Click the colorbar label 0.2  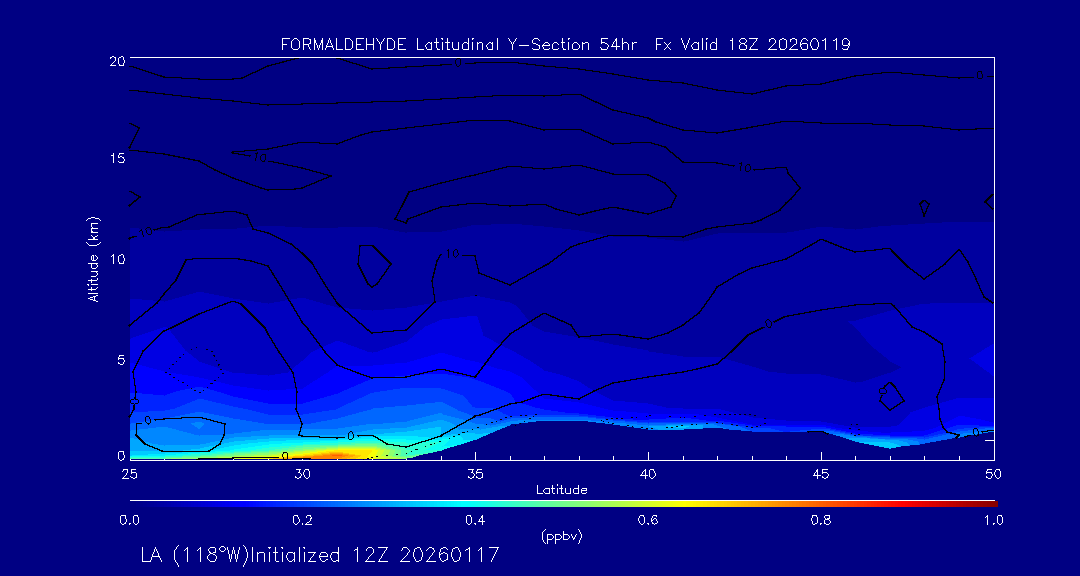click(302, 521)
